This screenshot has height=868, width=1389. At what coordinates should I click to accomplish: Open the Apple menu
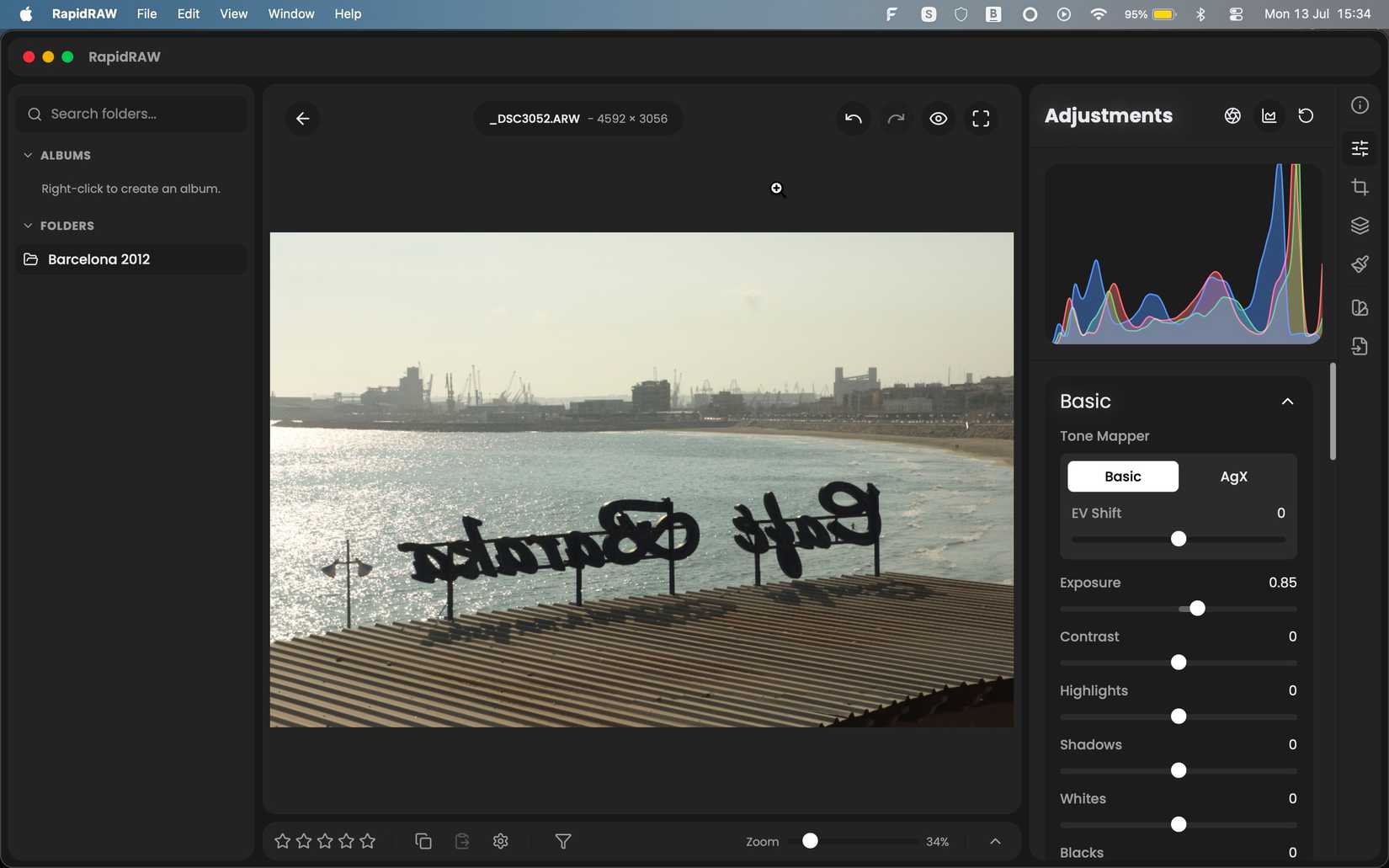click(25, 13)
